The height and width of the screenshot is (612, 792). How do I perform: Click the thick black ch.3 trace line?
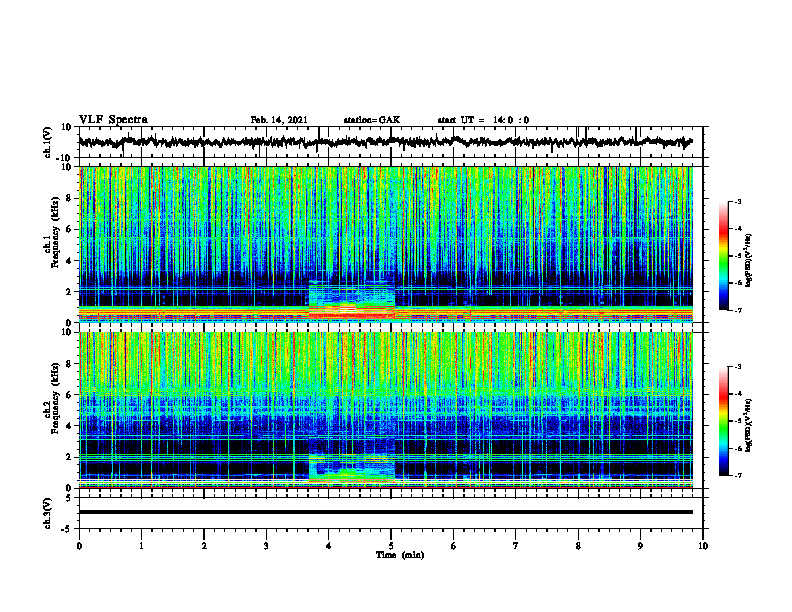tap(385, 512)
